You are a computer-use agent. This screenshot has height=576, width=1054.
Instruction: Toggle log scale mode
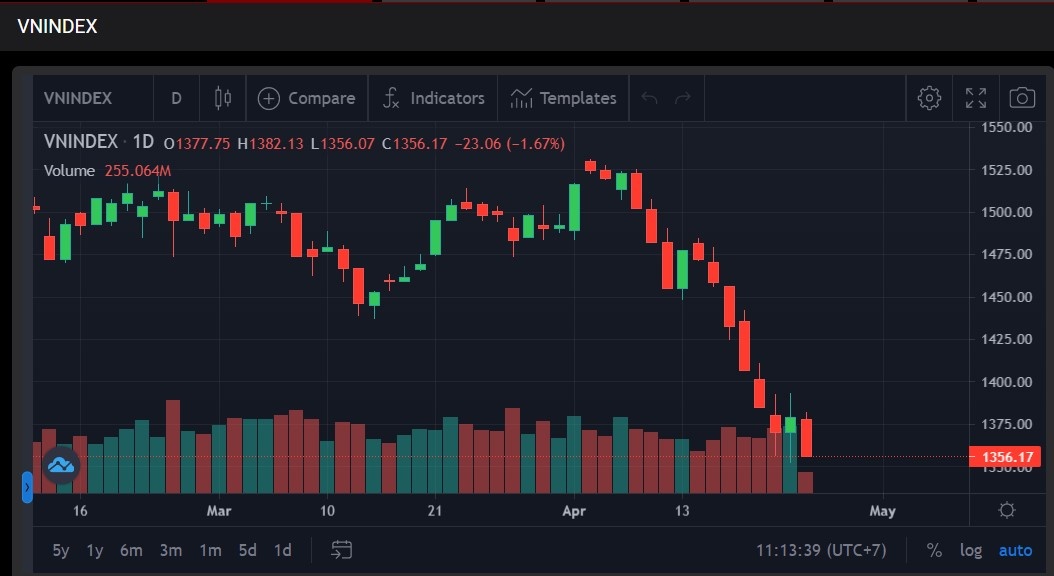(970, 550)
